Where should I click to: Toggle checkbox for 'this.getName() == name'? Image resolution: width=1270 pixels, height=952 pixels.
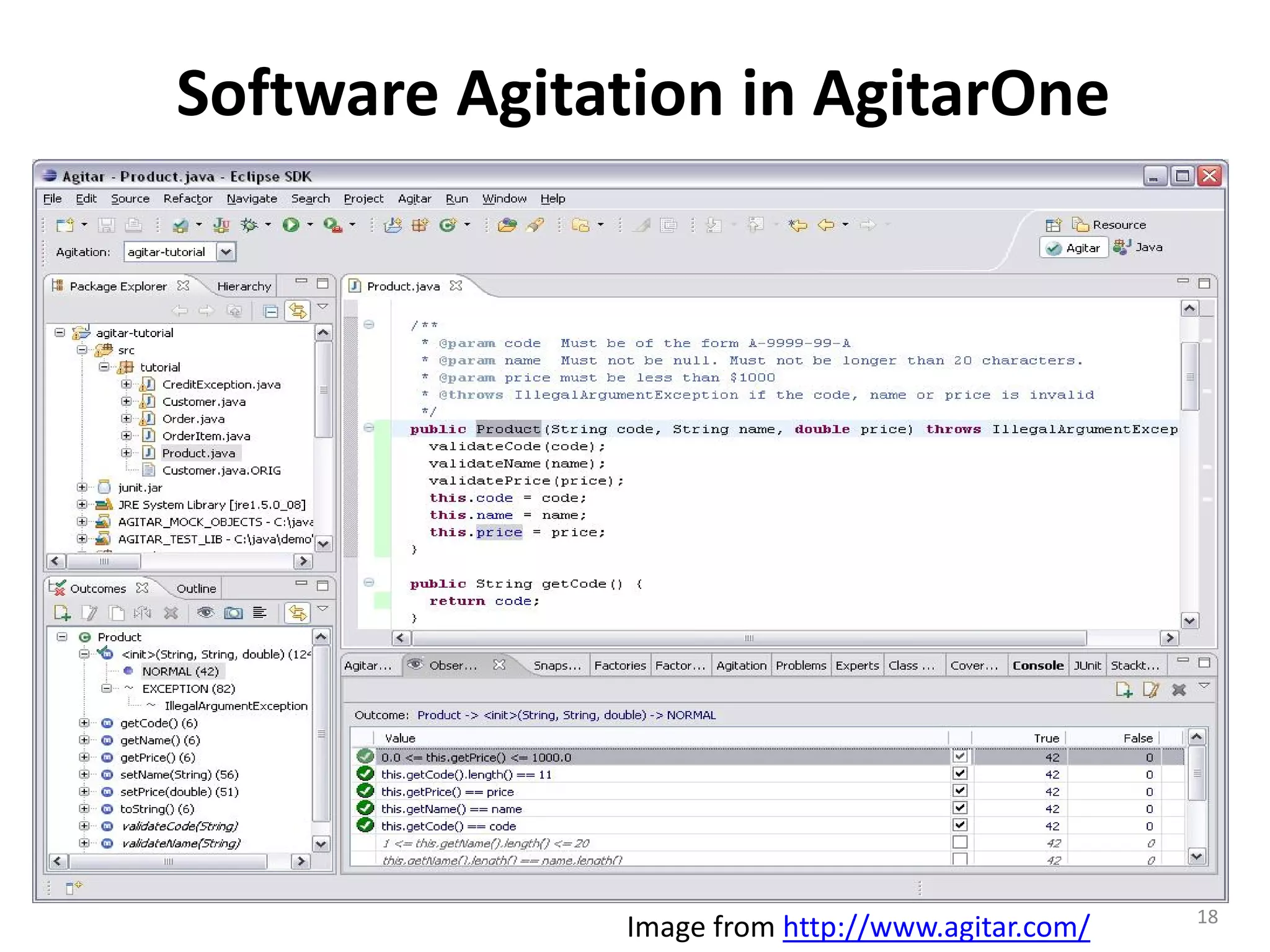pyautogui.click(x=959, y=808)
